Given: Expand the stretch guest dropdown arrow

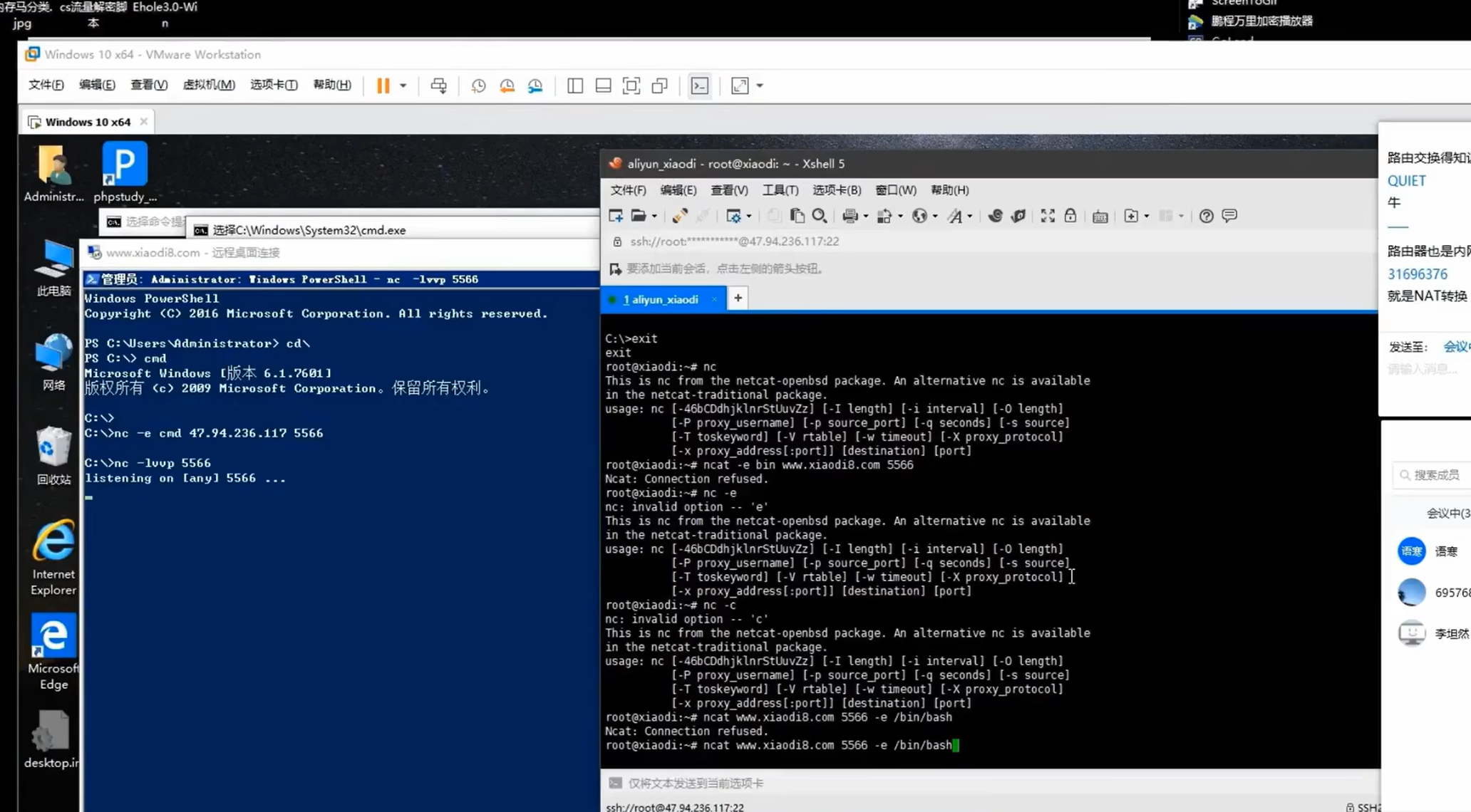Looking at the screenshot, I should pos(760,85).
